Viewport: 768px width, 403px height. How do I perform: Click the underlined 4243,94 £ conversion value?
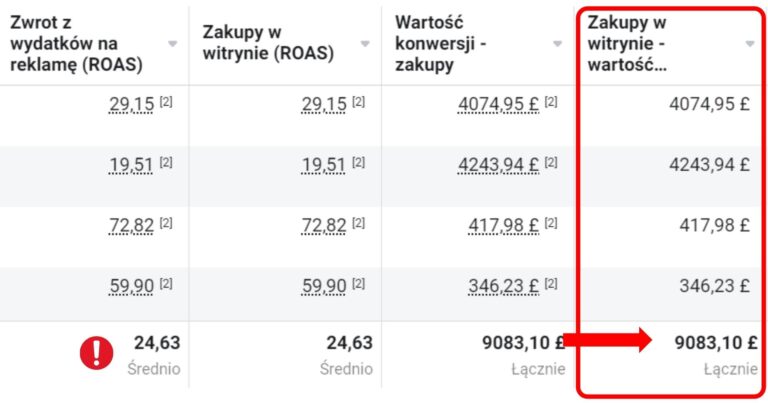click(498, 165)
